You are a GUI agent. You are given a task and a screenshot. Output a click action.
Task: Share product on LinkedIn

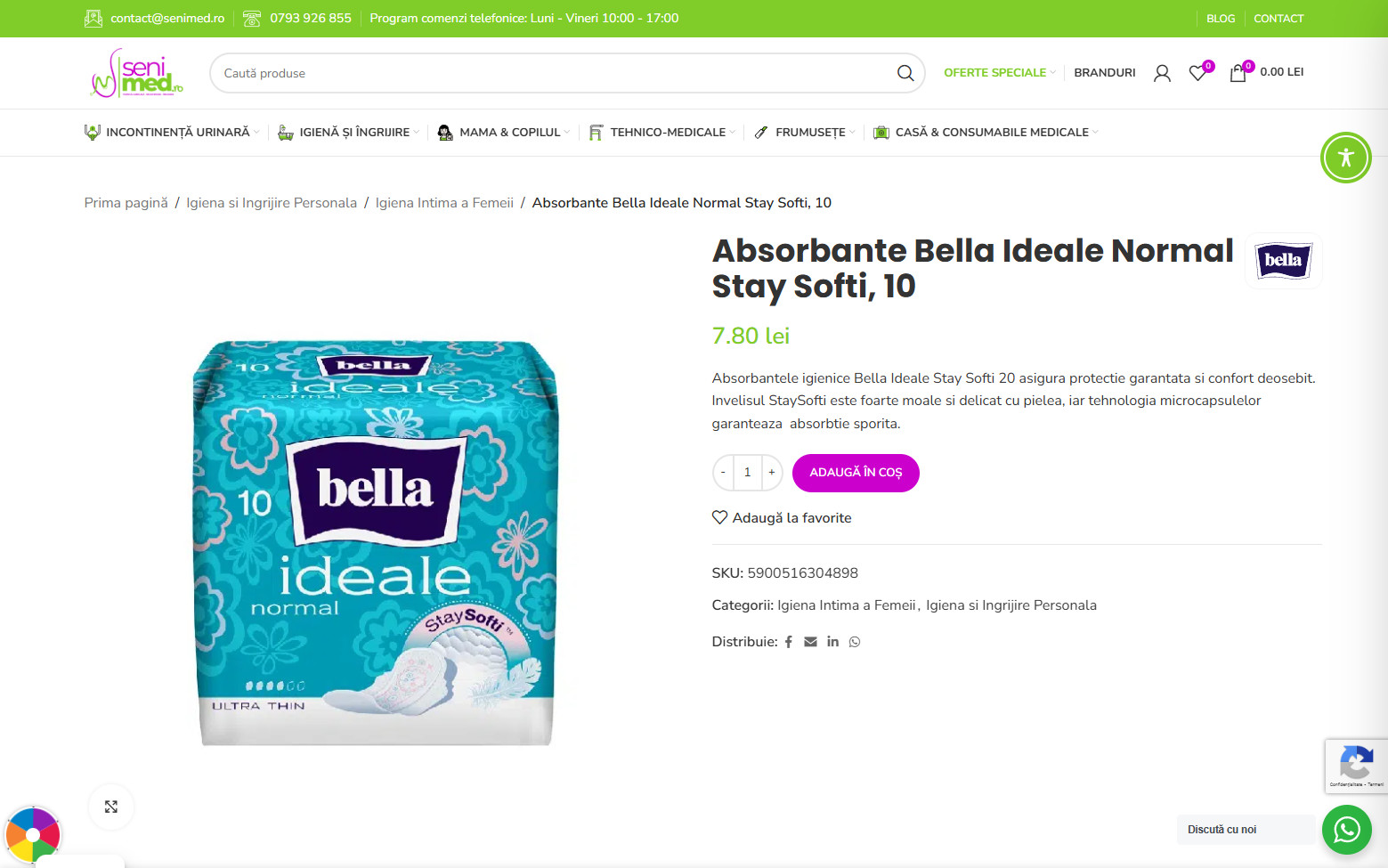[832, 642]
